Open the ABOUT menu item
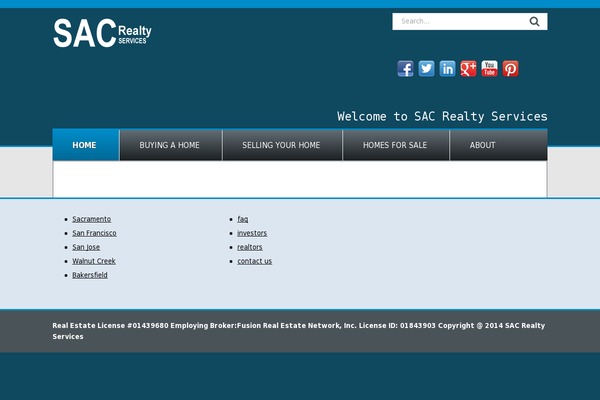Viewport: 600px width, 400px height. (x=483, y=145)
